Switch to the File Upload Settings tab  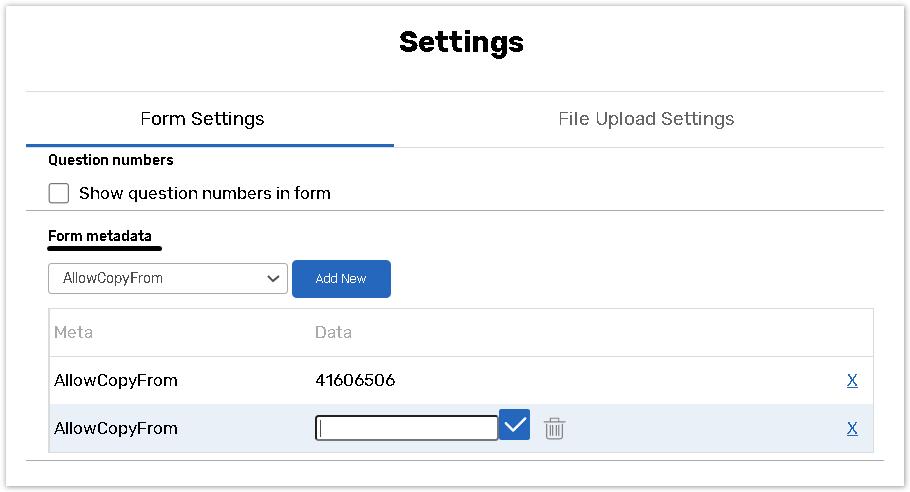coord(646,119)
